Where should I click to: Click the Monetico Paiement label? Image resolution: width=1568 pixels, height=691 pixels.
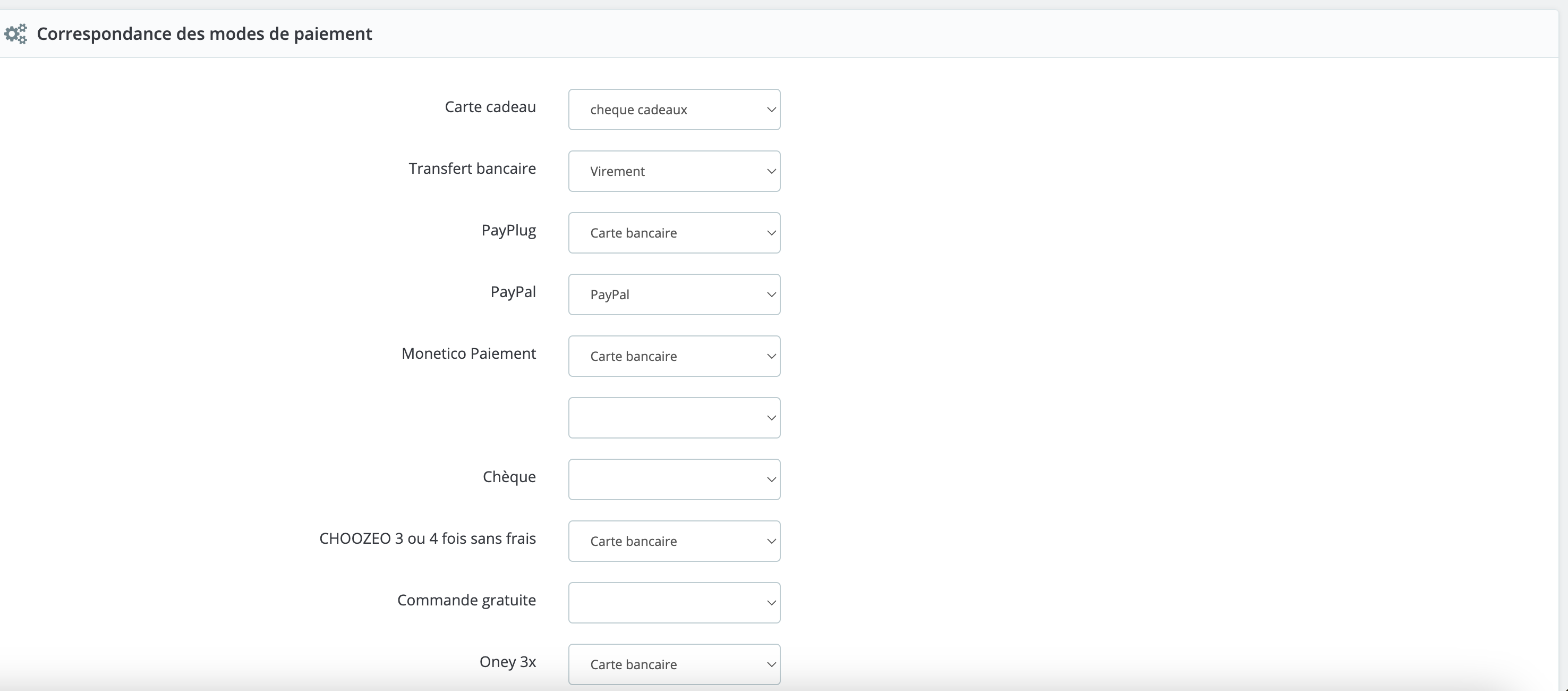pyautogui.click(x=468, y=353)
